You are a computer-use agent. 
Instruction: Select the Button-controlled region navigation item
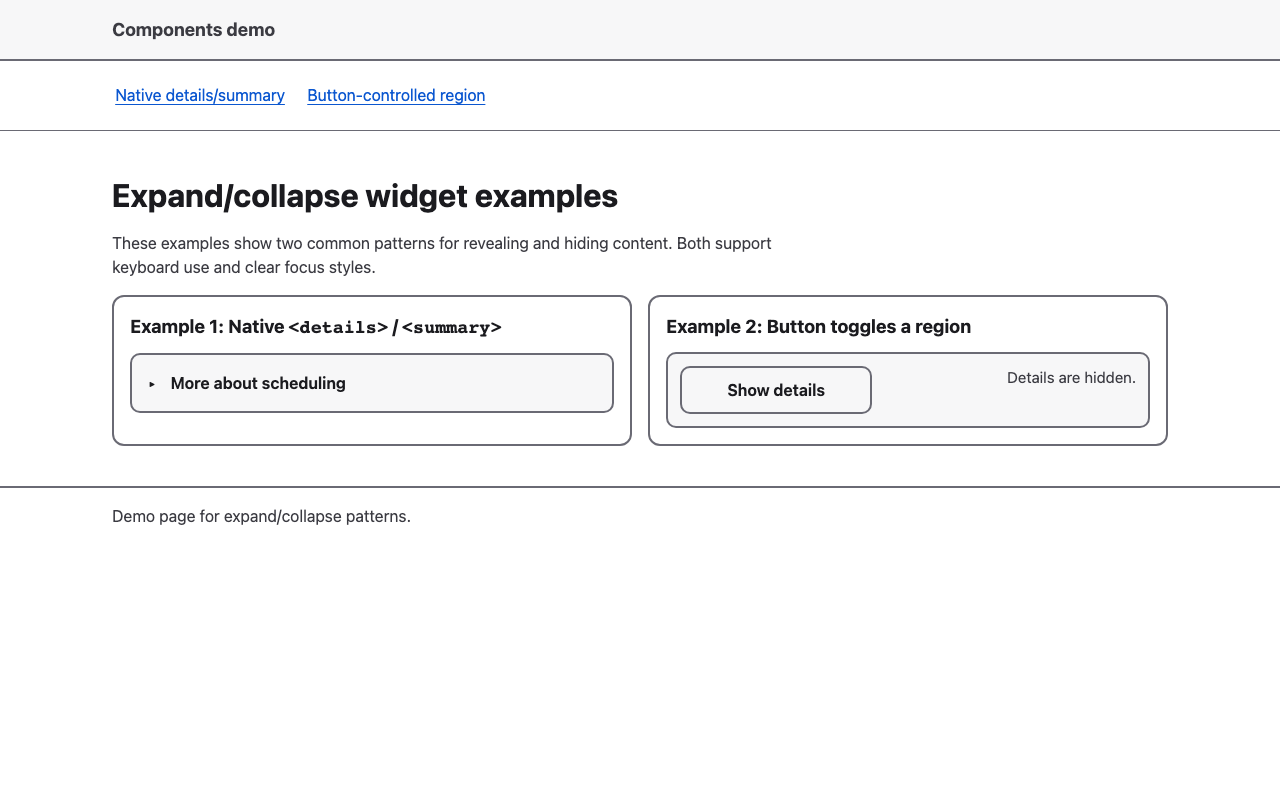click(x=396, y=95)
